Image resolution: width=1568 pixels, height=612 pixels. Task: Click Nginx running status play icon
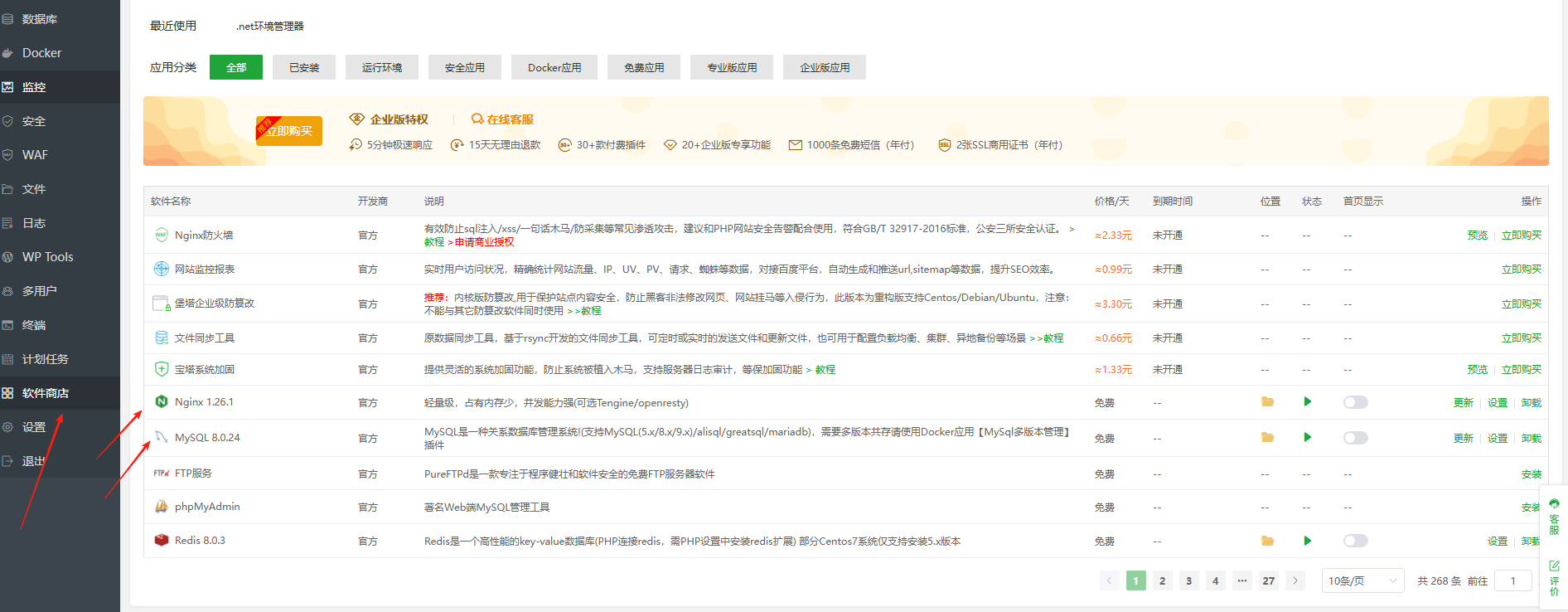tap(1308, 401)
